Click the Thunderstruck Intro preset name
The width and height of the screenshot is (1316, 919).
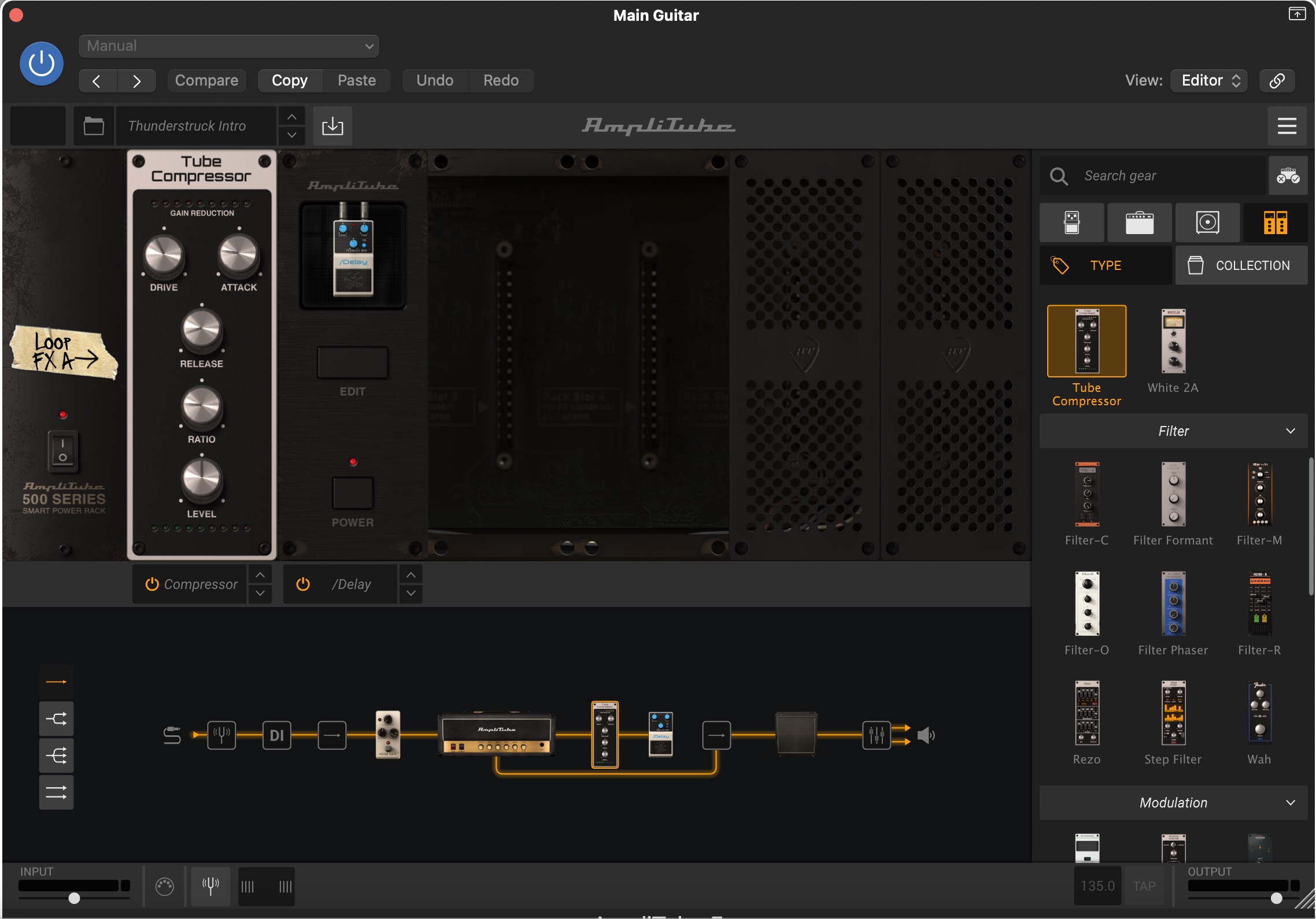(195, 125)
